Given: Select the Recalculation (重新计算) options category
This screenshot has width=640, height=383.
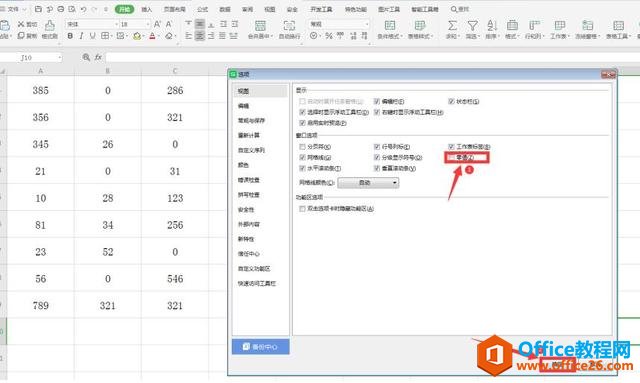Looking at the screenshot, I should click(x=249, y=135).
